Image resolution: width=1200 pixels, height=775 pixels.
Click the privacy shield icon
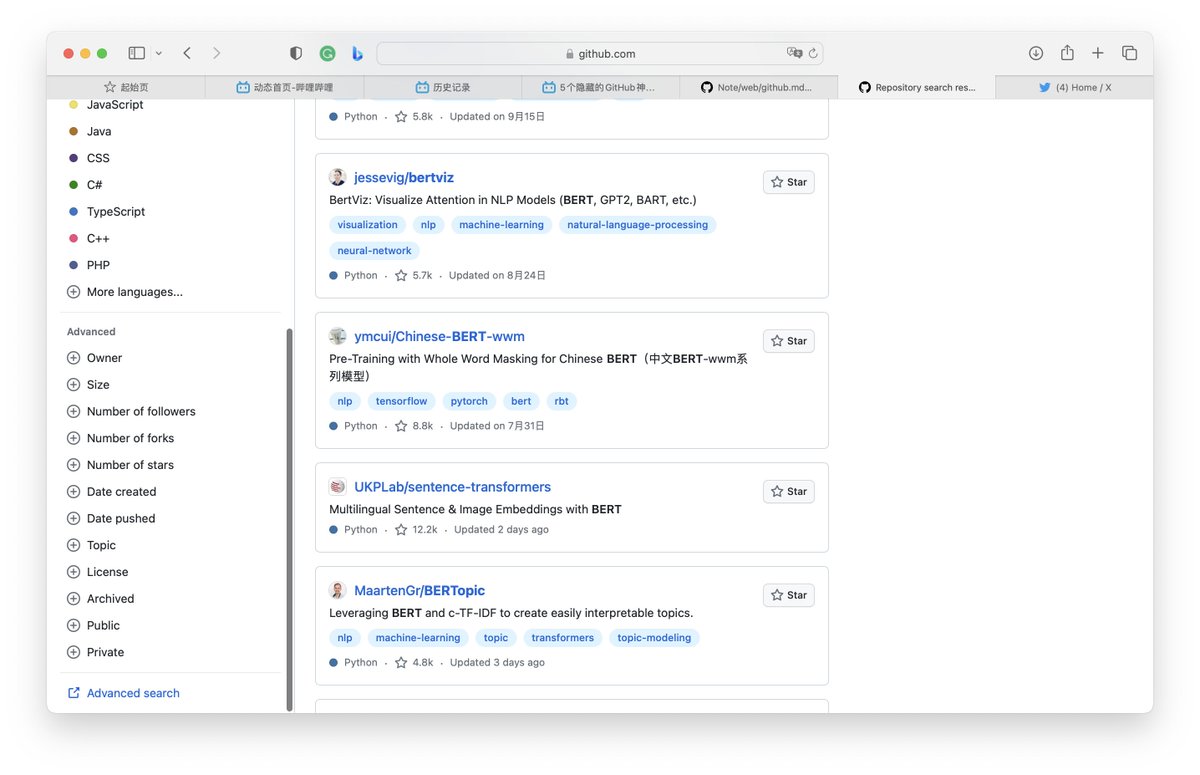tap(296, 53)
